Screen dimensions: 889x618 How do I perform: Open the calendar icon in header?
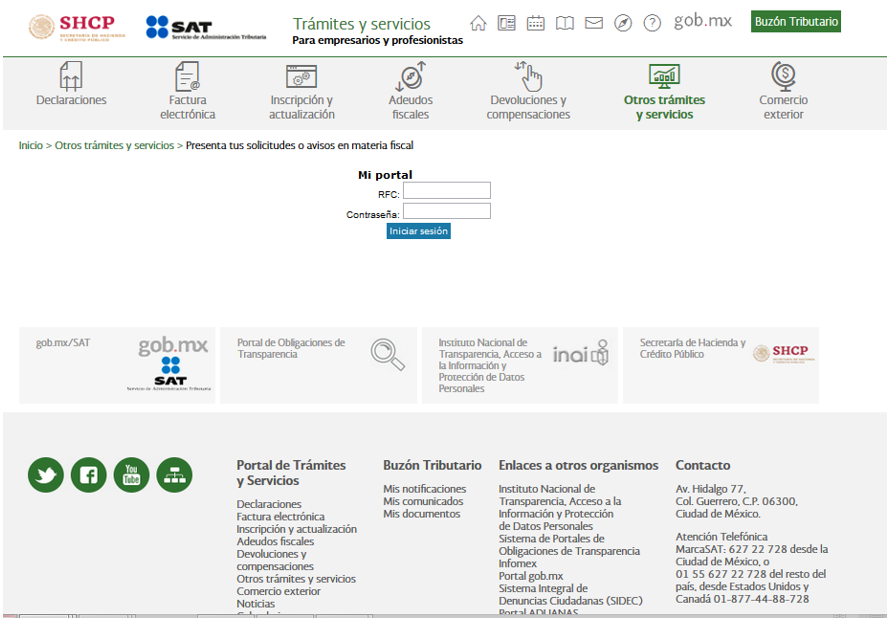pos(535,23)
